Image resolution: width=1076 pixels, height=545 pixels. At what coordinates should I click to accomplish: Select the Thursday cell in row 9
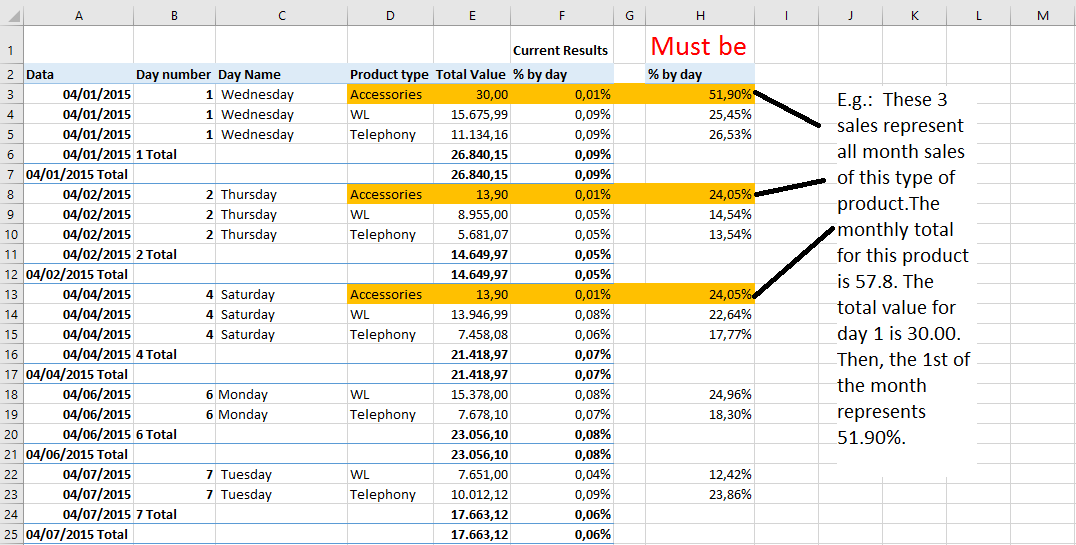pyautogui.click(x=281, y=214)
